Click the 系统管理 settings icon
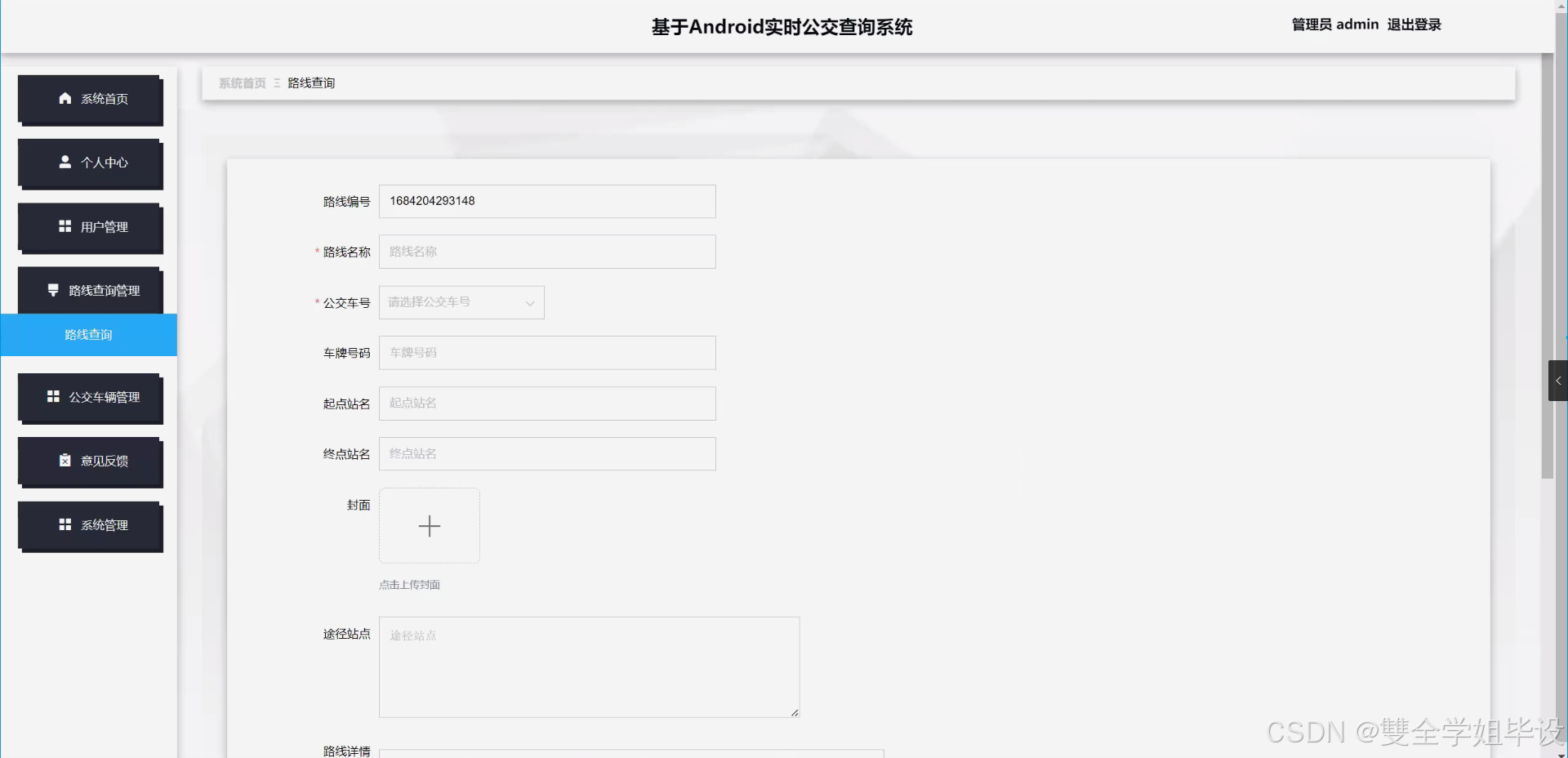 click(x=65, y=524)
